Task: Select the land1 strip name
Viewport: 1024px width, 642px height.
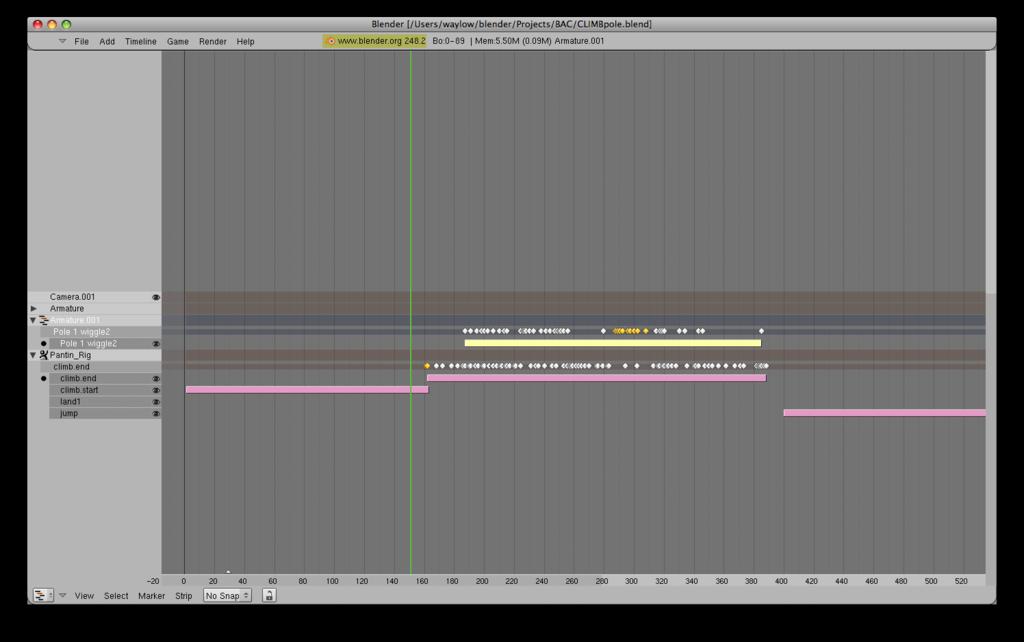Action: (x=71, y=402)
